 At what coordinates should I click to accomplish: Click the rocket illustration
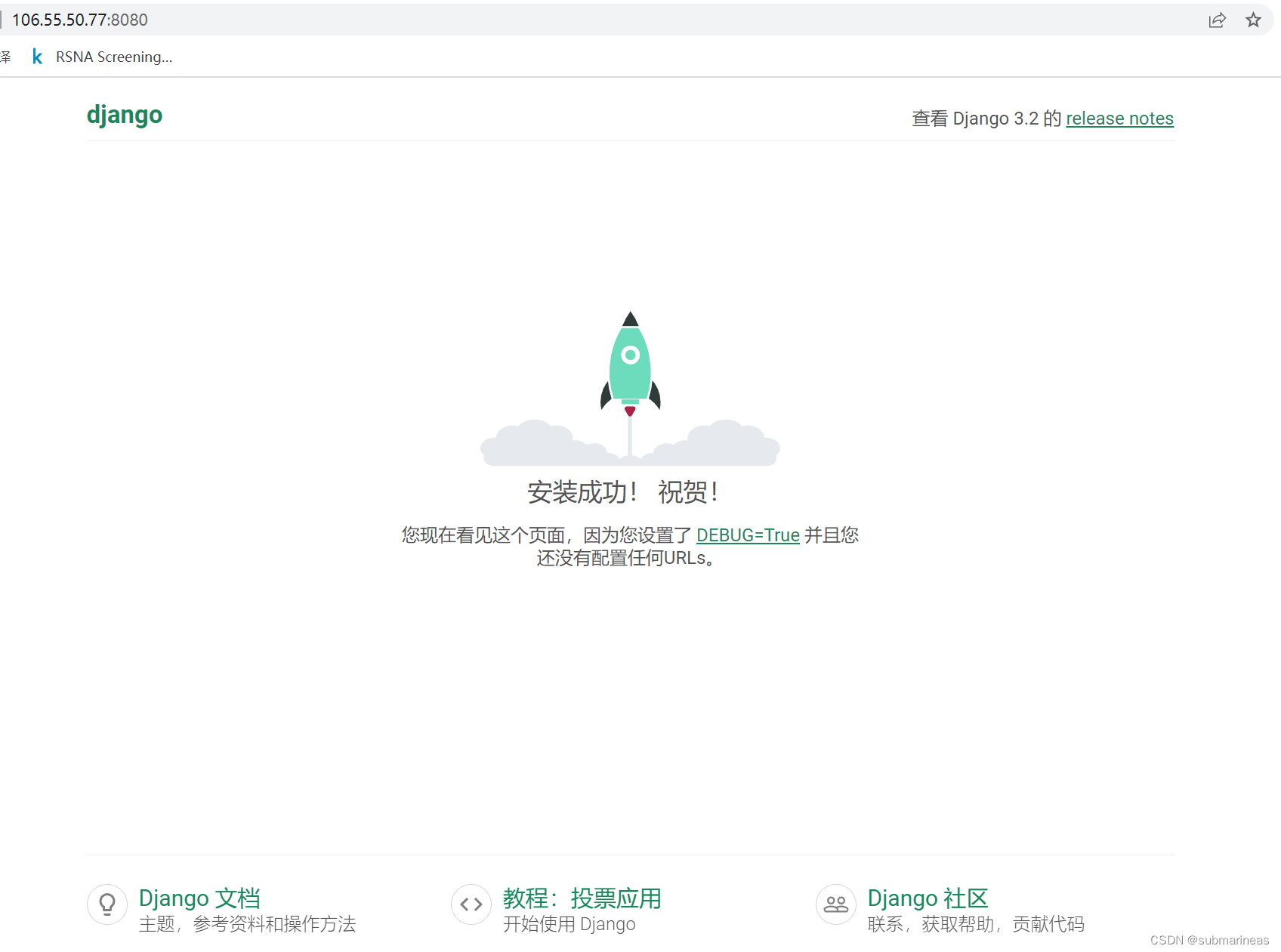(631, 388)
